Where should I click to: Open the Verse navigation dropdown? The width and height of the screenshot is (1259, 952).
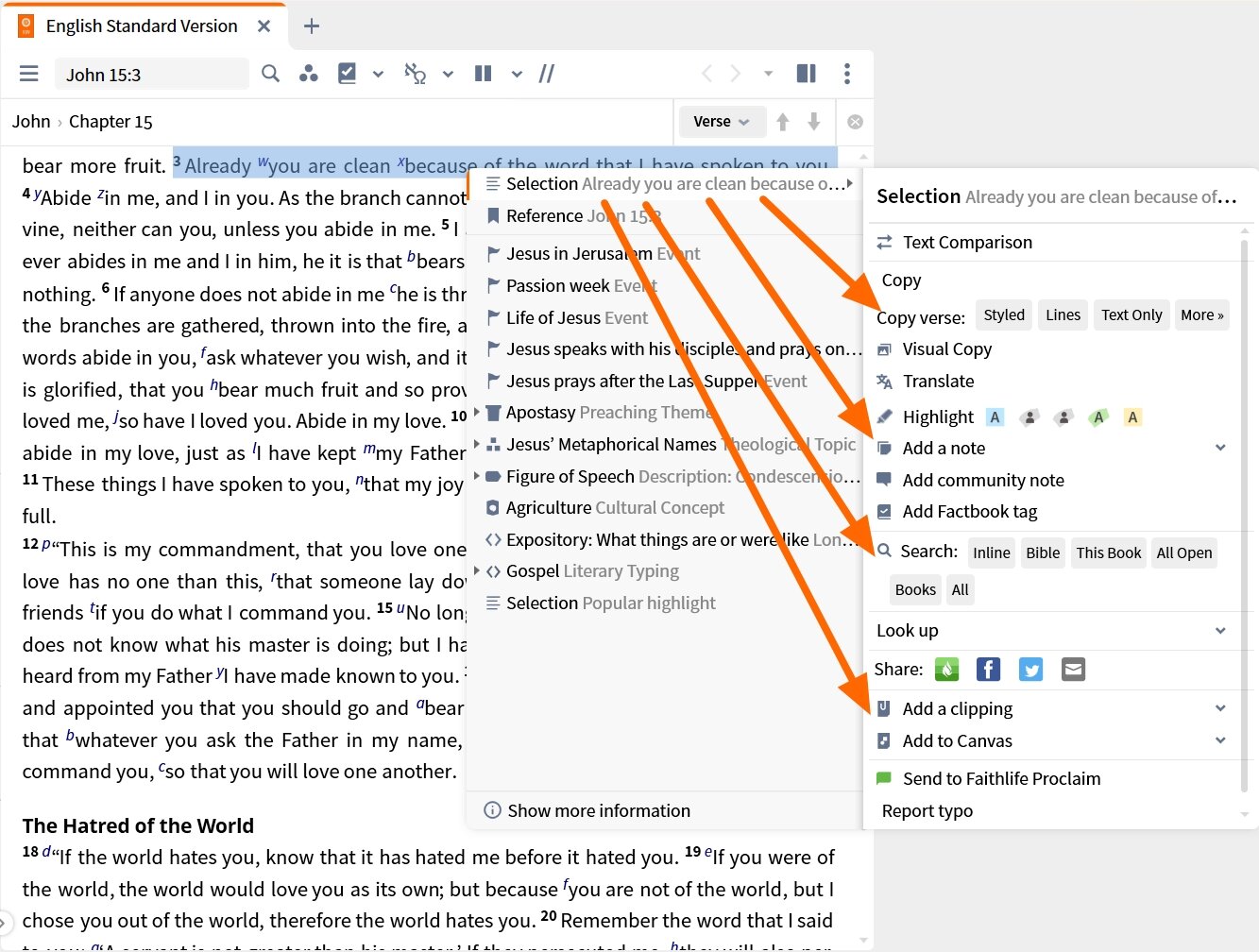722,122
